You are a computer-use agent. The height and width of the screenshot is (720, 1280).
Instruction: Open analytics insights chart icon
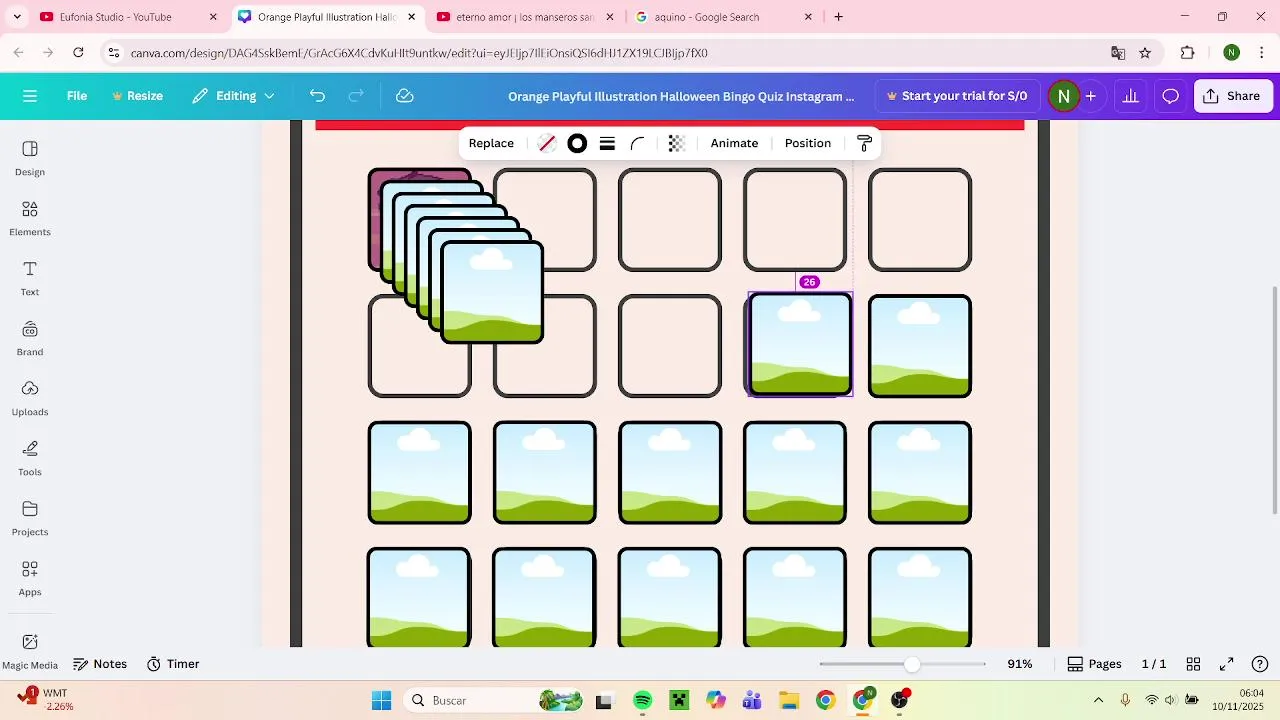coord(1131,96)
